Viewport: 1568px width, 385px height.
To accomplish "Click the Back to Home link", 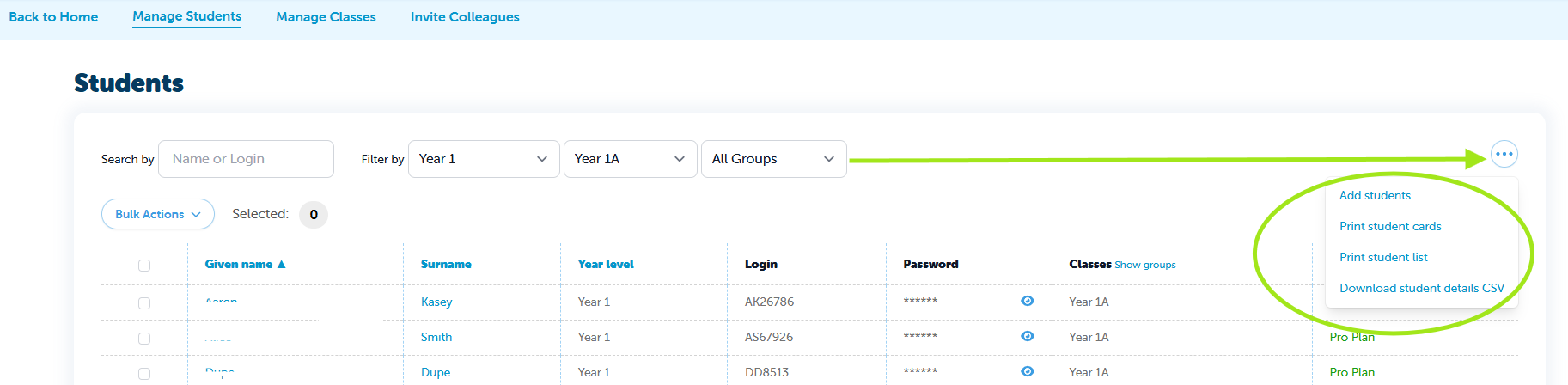I will point(53,17).
